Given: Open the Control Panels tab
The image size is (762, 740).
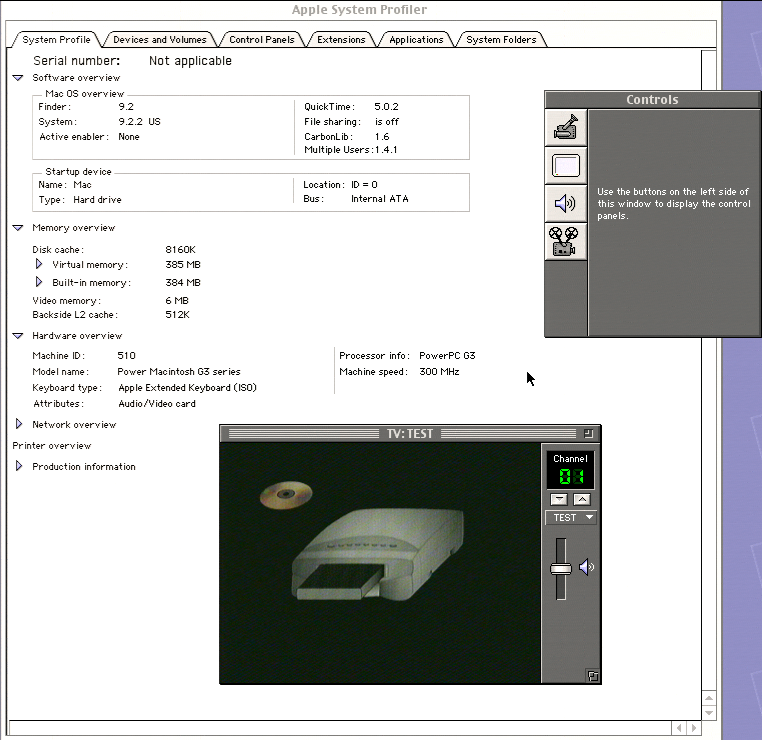Looking at the screenshot, I should click(x=261, y=40).
